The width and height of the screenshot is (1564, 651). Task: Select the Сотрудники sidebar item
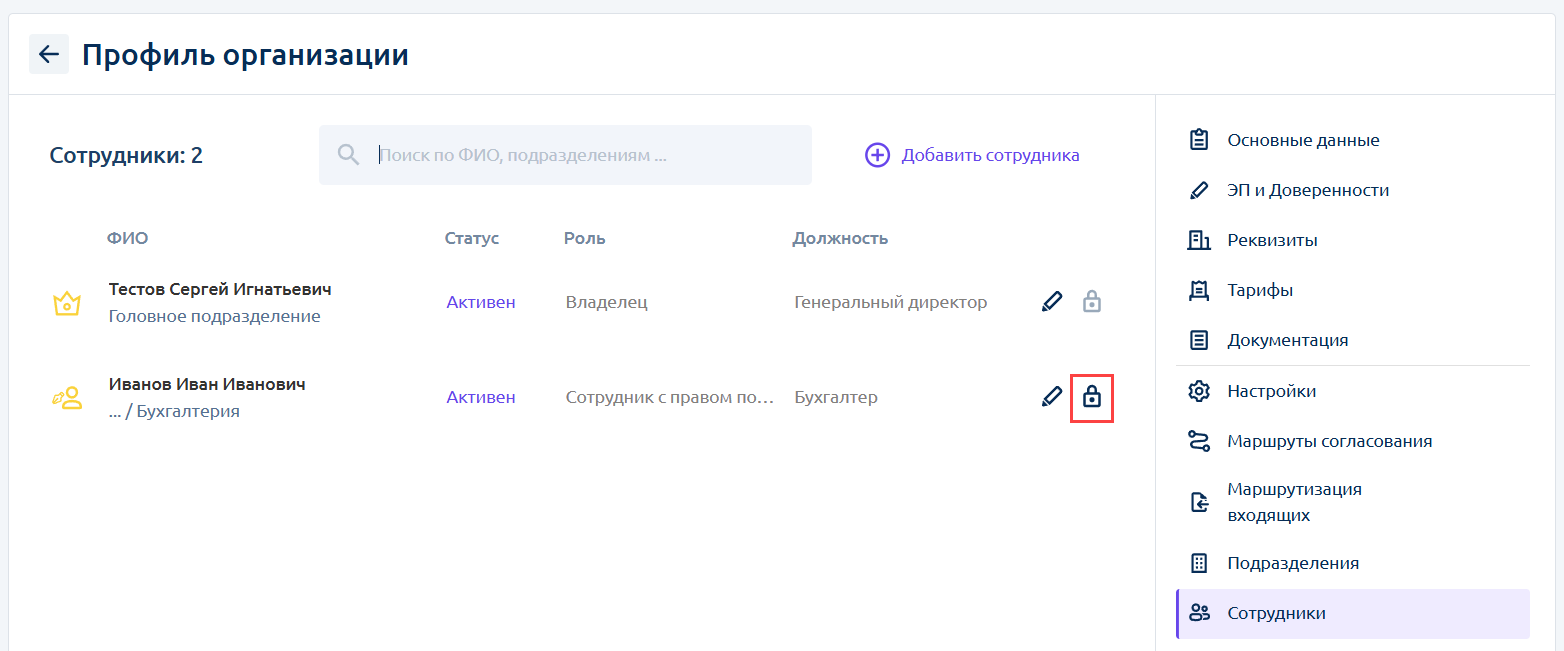(x=1353, y=613)
